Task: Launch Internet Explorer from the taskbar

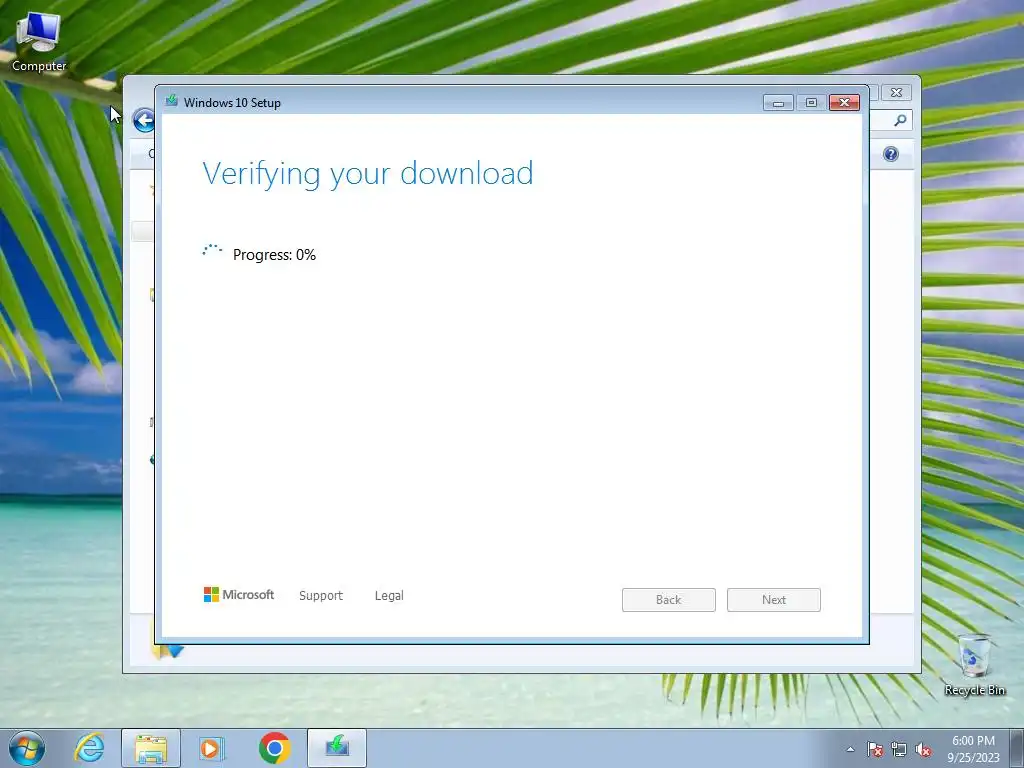Action: [x=89, y=748]
